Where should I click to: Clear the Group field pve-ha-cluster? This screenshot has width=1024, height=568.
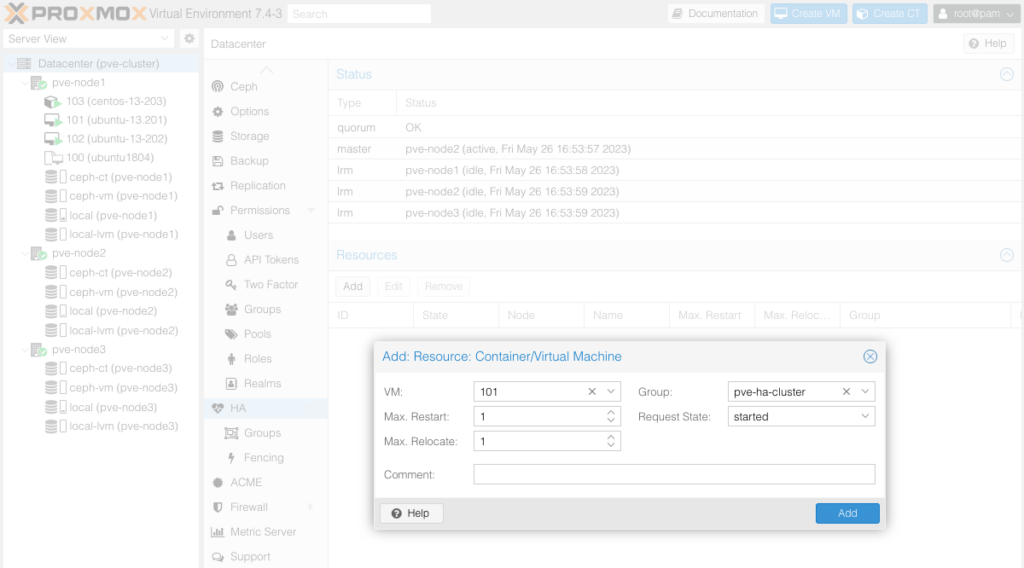point(846,392)
